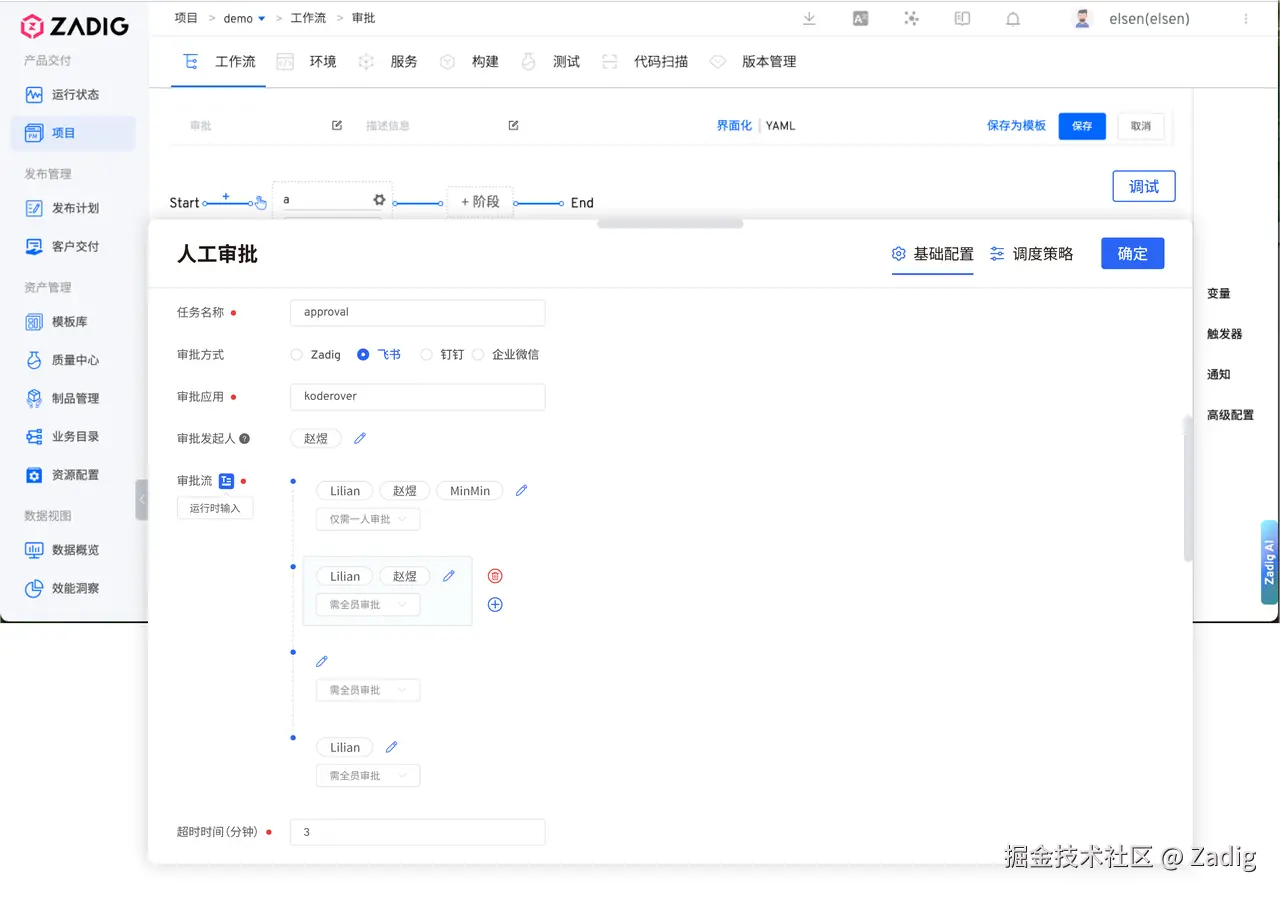Viewport: 1280px width, 897px height.
Task: Edit the description info pencil icon
Action: click(x=513, y=125)
